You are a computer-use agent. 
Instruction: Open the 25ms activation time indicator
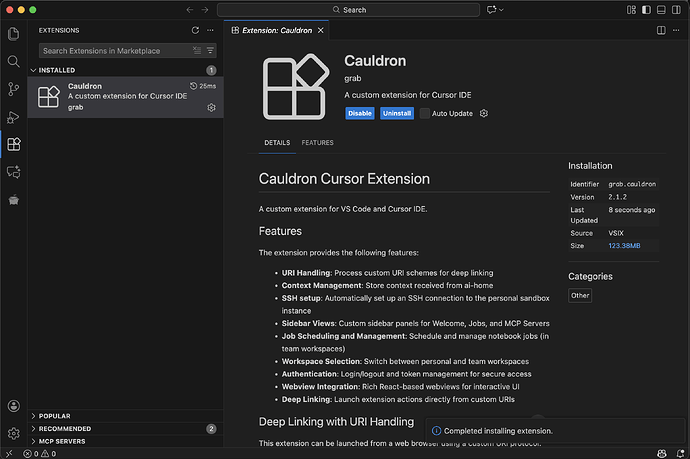203,86
